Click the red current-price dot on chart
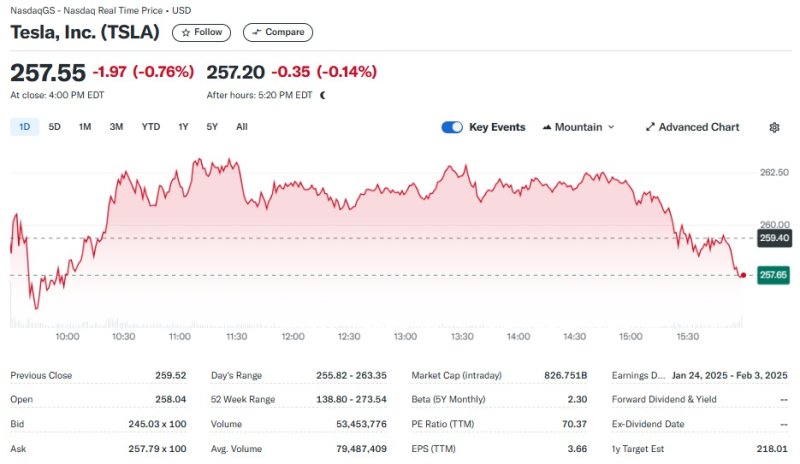 click(743, 275)
